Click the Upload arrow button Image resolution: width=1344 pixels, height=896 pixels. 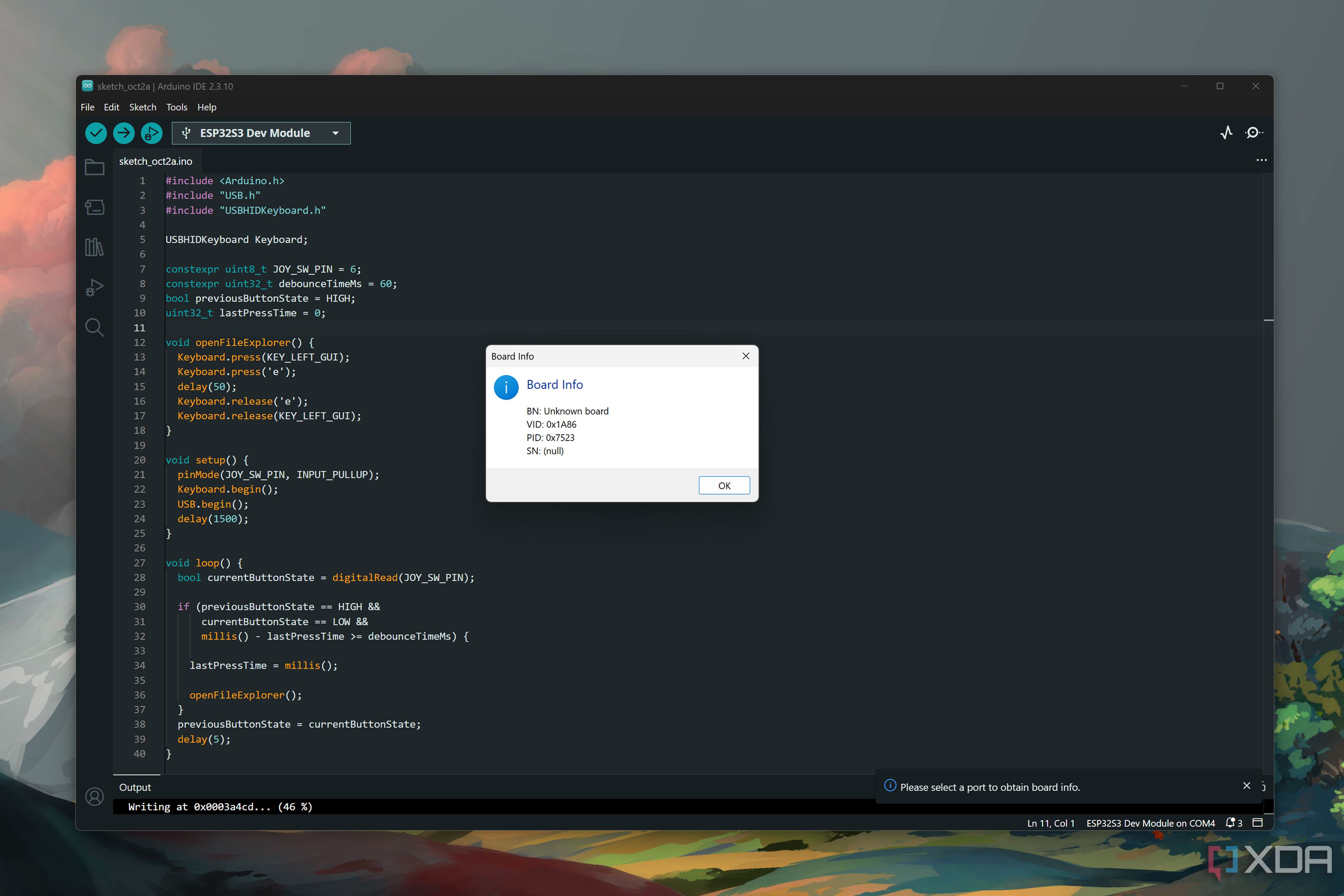pyautogui.click(x=124, y=133)
